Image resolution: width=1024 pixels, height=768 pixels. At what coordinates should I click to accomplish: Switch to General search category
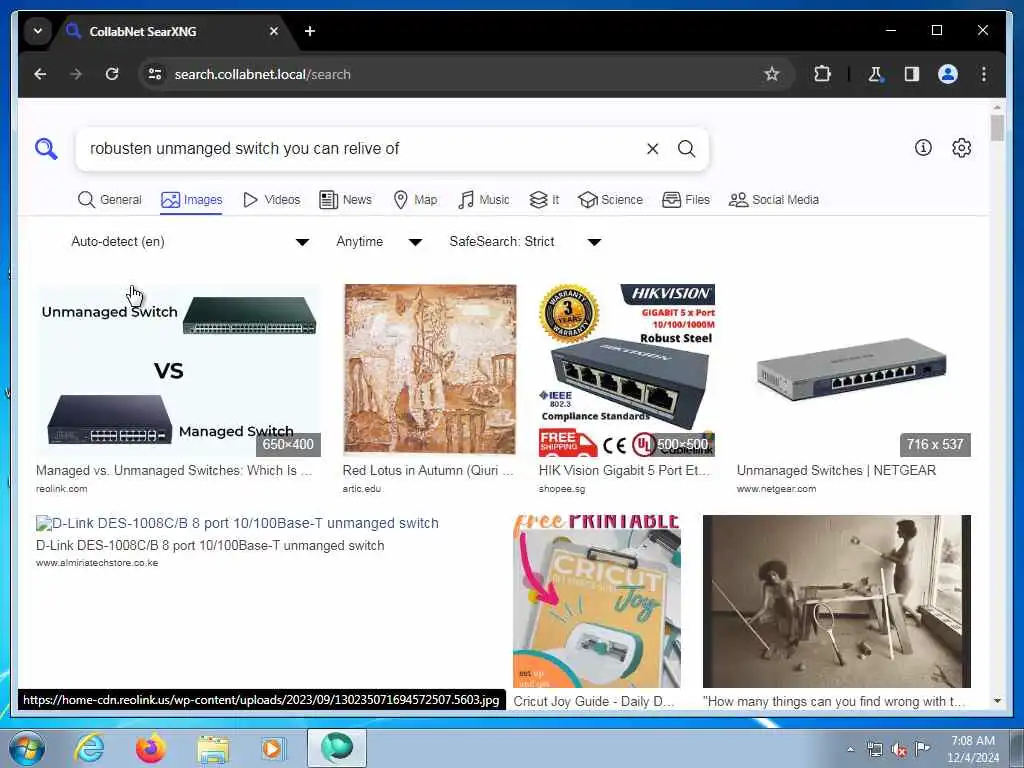click(x=110, y=200)
